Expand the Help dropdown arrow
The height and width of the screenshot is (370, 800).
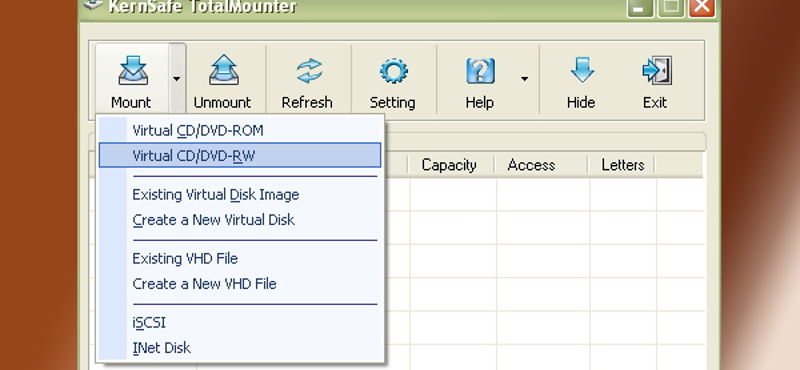click(x=524, y=79)
